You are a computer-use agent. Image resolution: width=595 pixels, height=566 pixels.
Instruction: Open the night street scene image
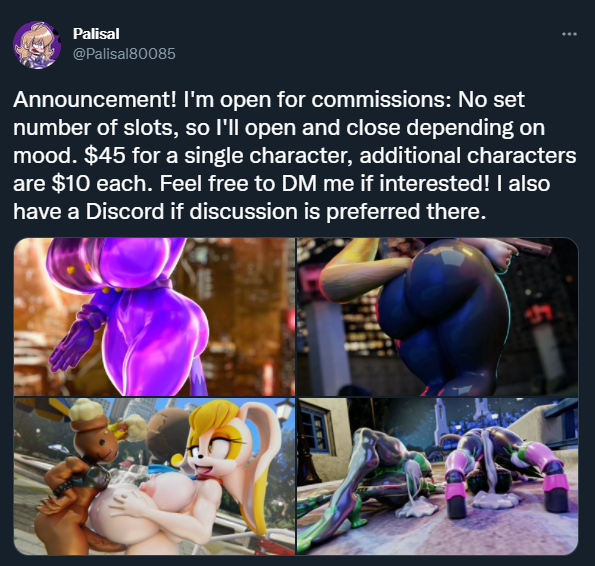pyautogui.click(x=438, y=476)
